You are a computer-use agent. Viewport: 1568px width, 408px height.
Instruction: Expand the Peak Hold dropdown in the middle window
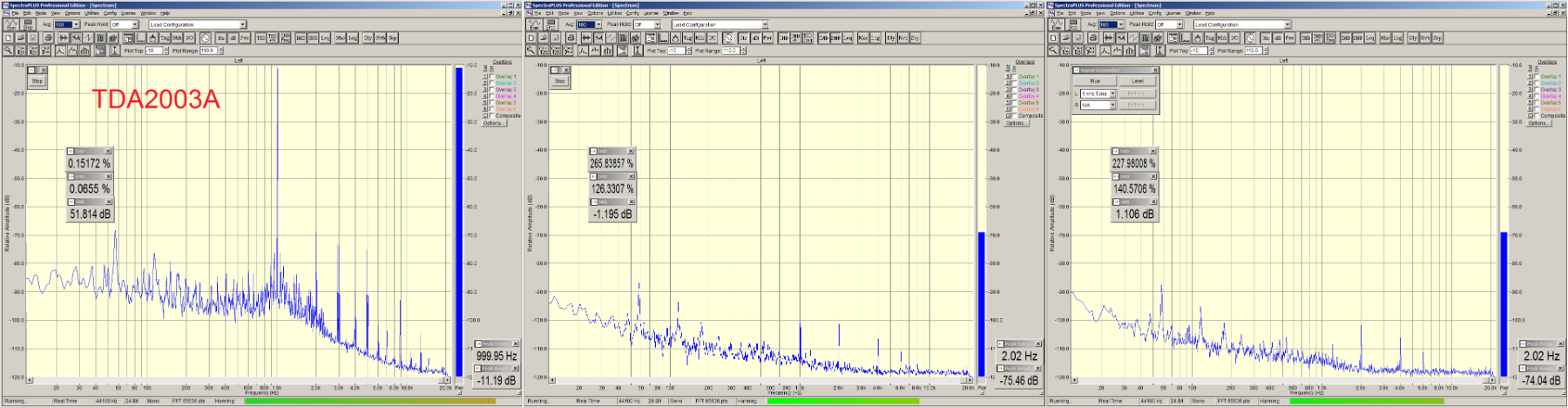pos(658,24)
